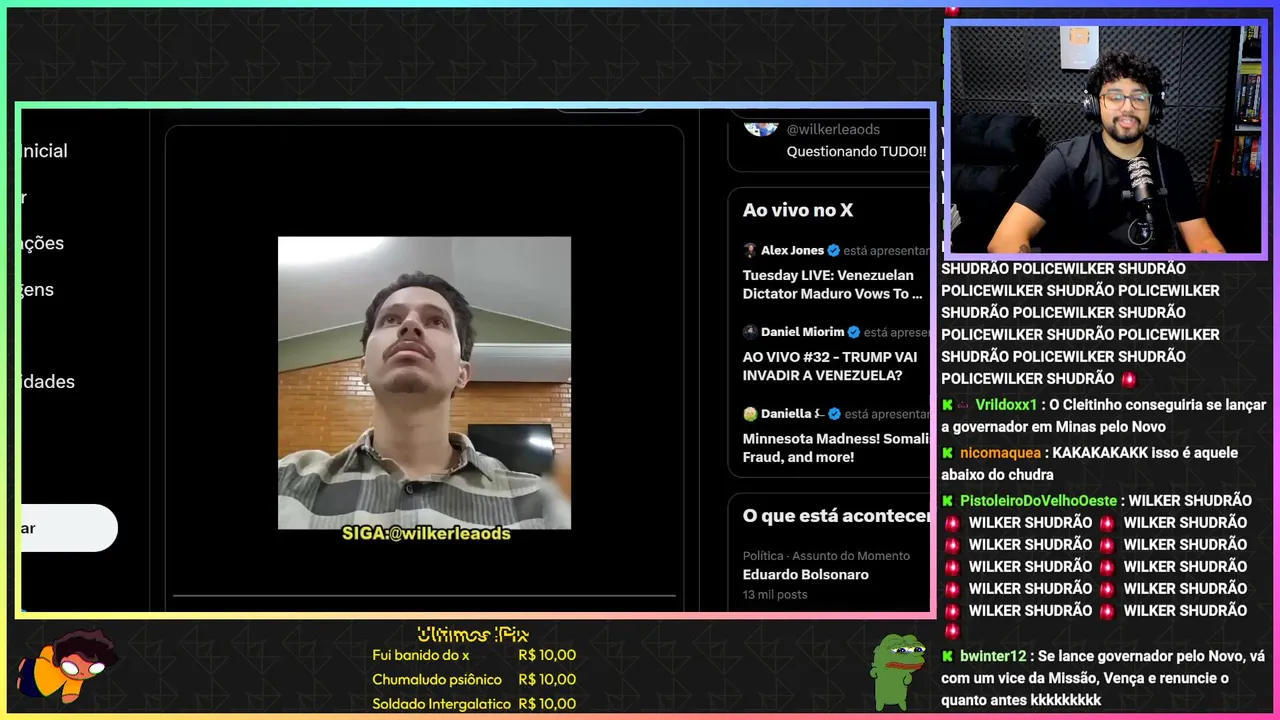1280x720 pixels.
Task: Click Kick badge beside PistoleiroDoVelhoOeste
Action: click(947, 501)
